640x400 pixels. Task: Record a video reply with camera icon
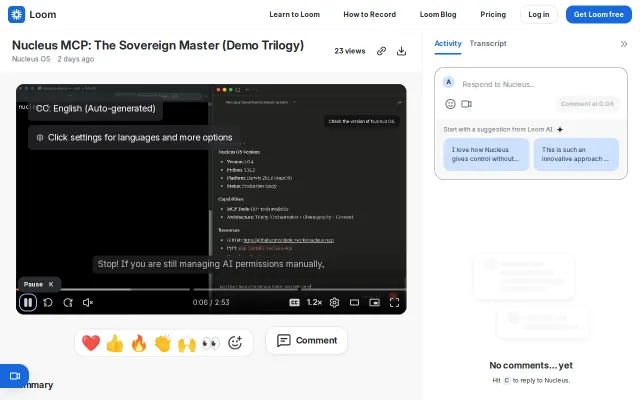click(467, 104)
